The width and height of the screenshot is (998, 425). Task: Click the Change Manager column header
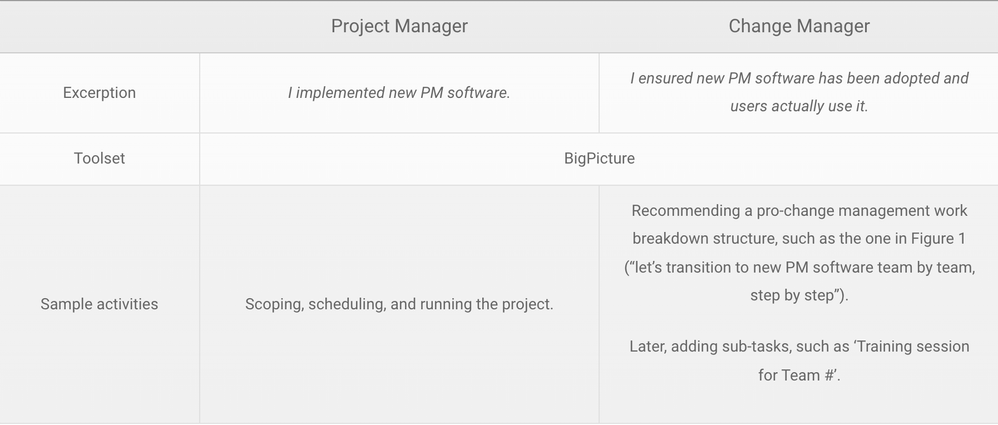(799, 26)
